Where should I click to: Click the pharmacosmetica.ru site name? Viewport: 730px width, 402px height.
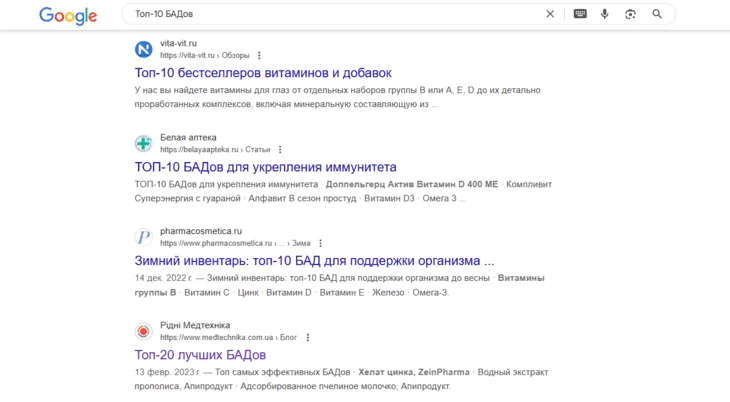tap(201, 231)
